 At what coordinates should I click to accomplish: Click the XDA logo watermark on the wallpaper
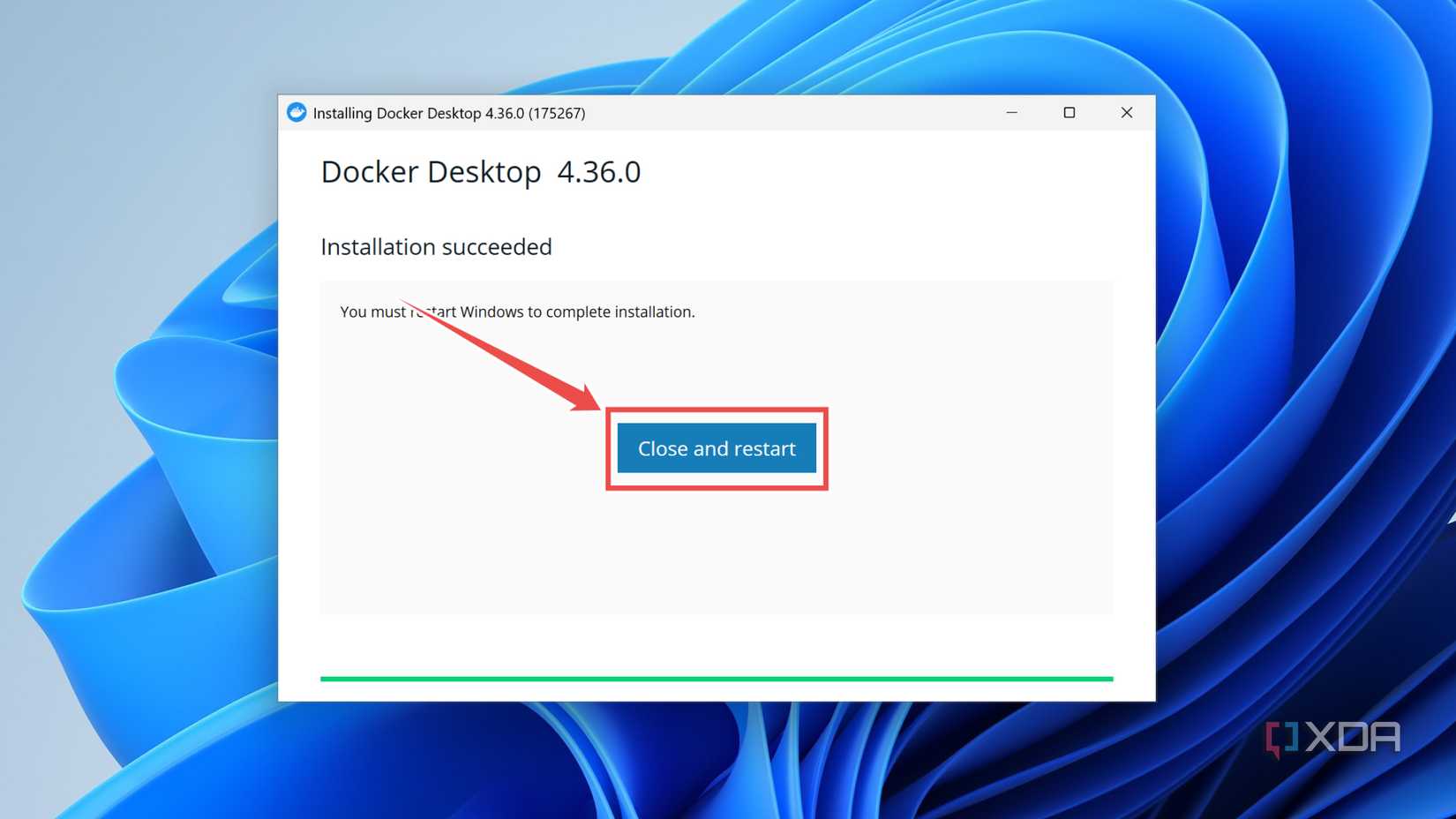[x=1332, y=736]
